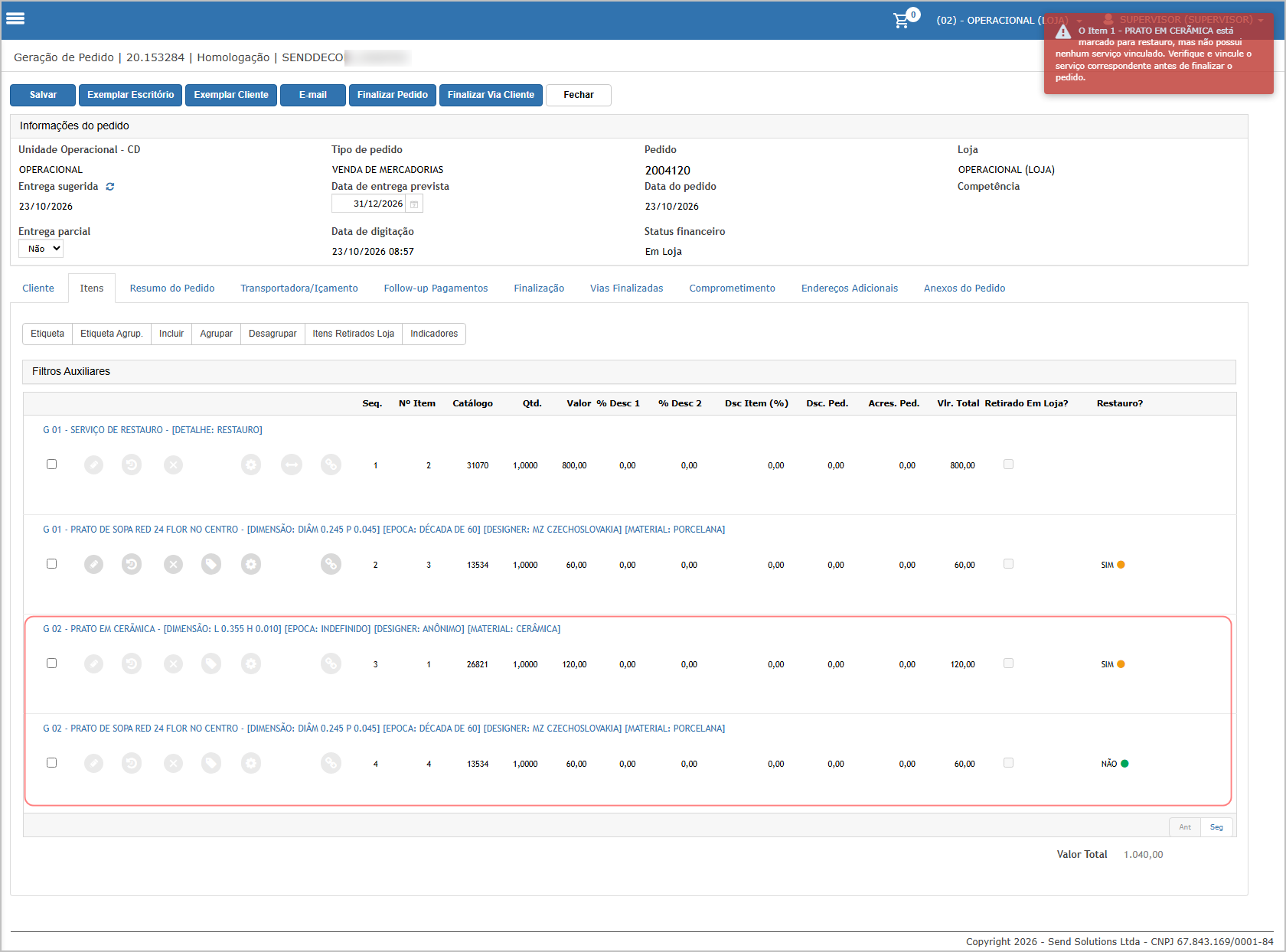Click the tag icon on G 01 Prato de Sopa row

point(211,564)
